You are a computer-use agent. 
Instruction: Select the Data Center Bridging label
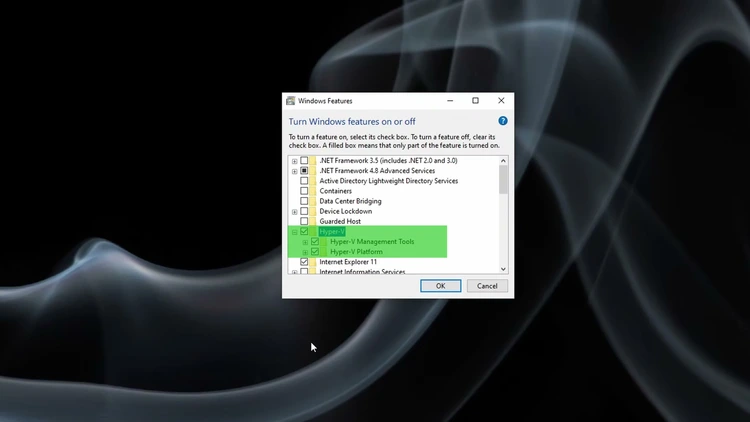pyautogui.click(x=350, y=201)
